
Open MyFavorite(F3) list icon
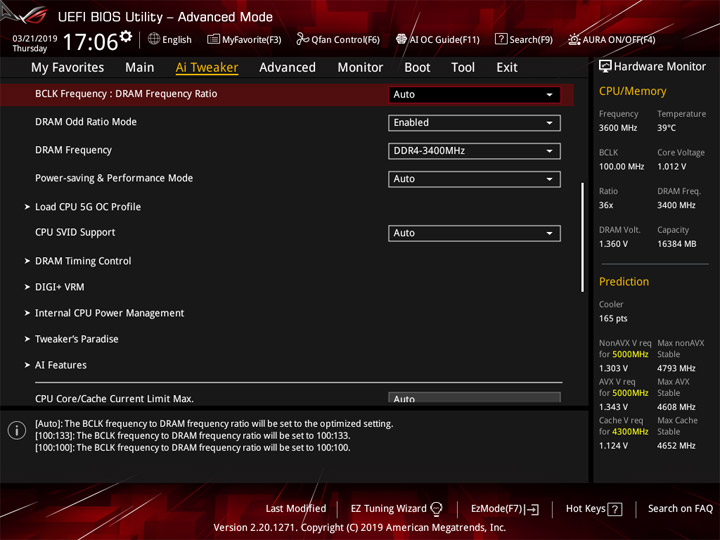click(x=213, y=39)
